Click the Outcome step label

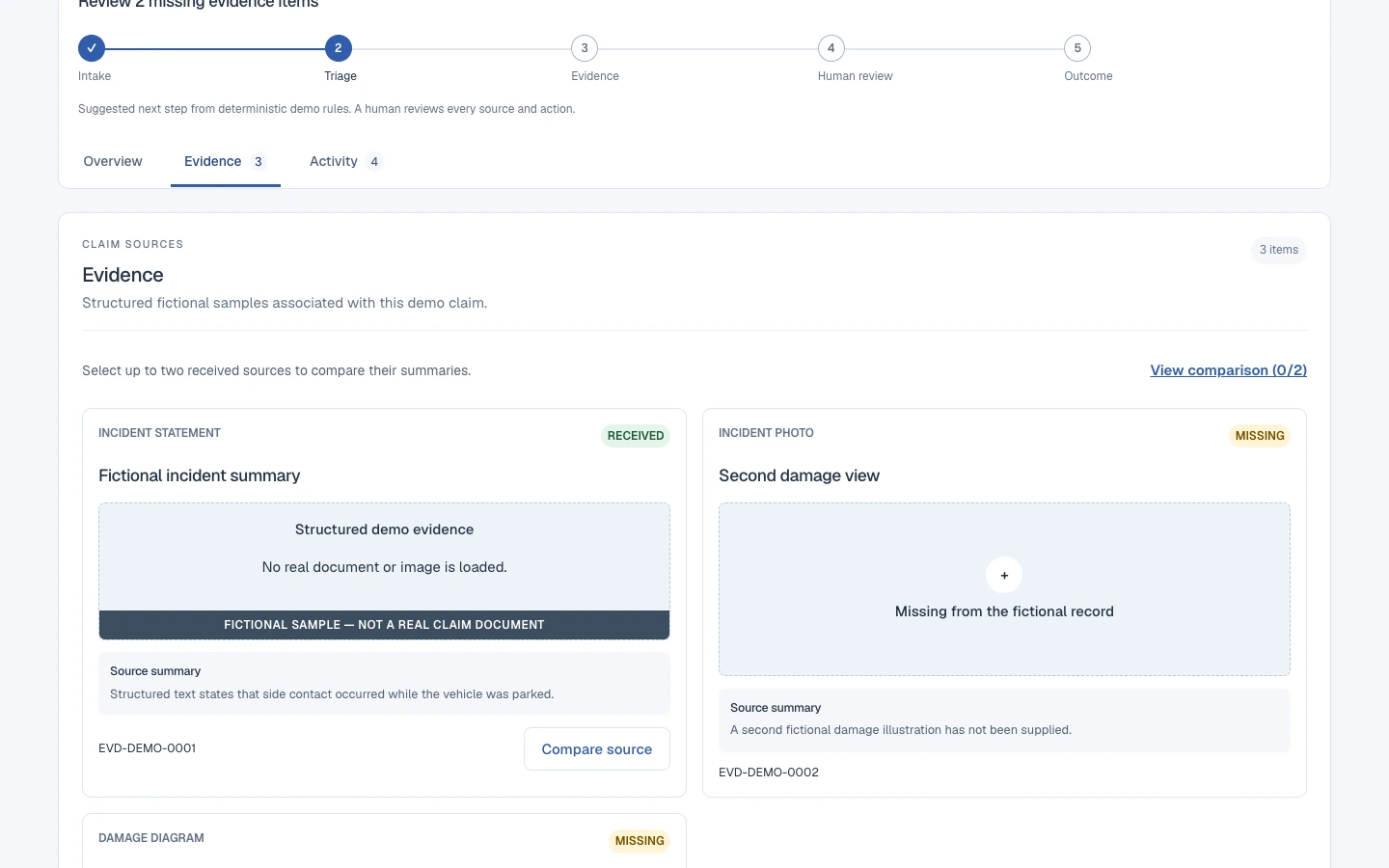click(1088, 76)
